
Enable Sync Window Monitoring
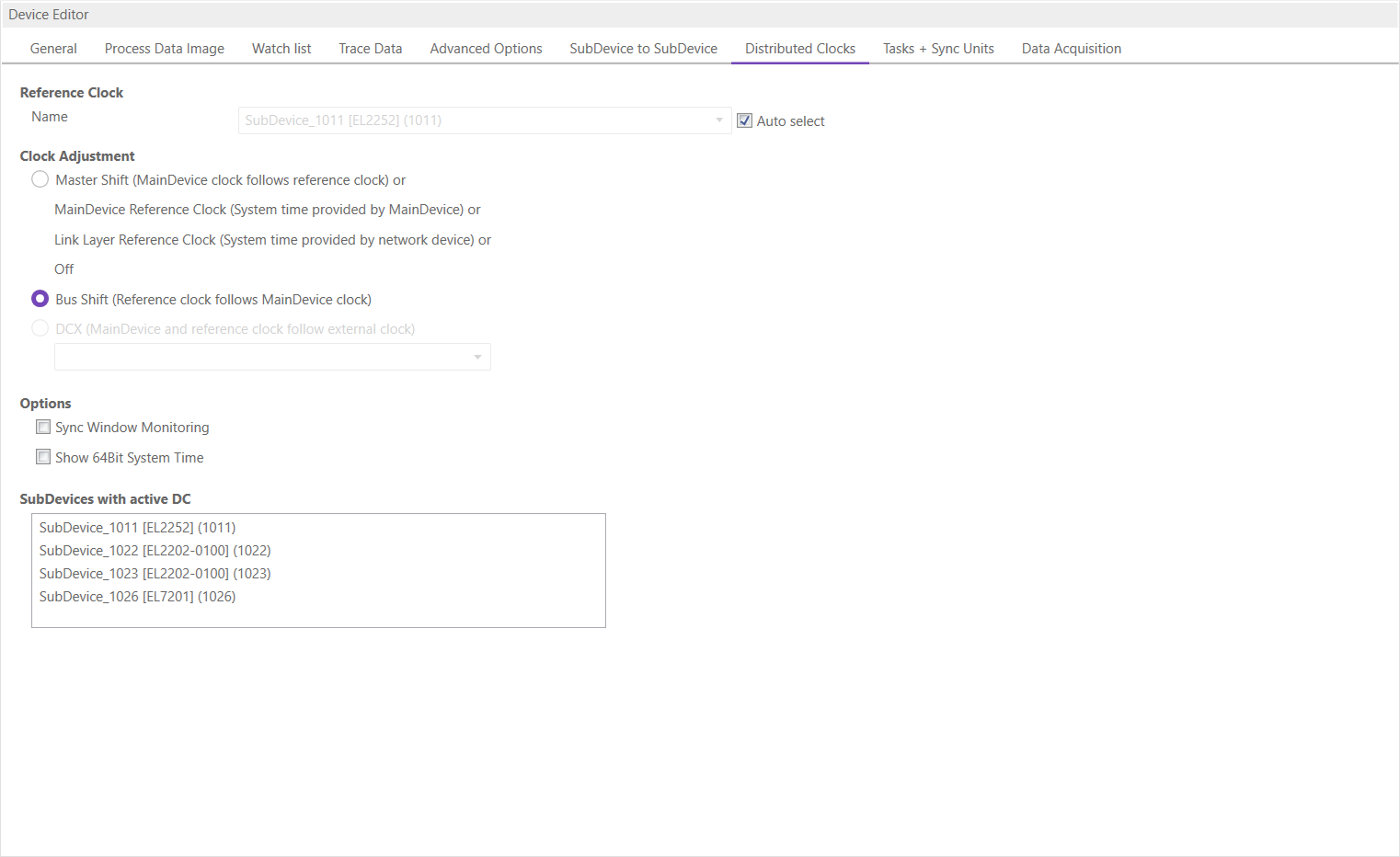(x=43, y=428)
